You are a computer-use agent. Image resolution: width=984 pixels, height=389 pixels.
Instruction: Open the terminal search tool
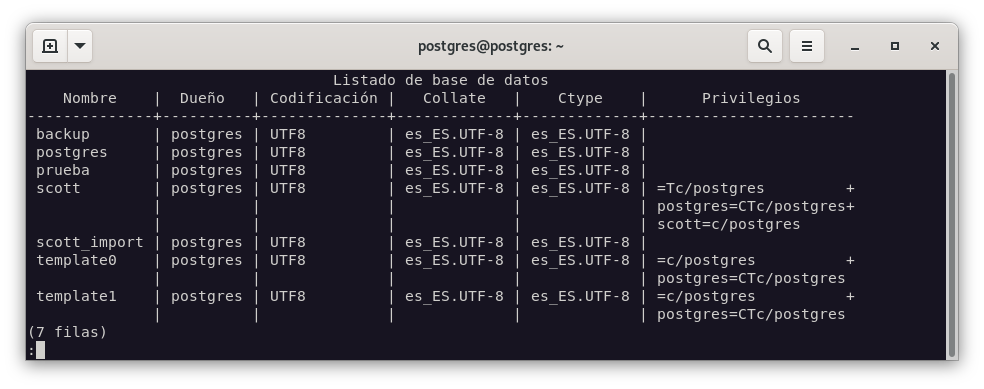click(x=764, y=46)
